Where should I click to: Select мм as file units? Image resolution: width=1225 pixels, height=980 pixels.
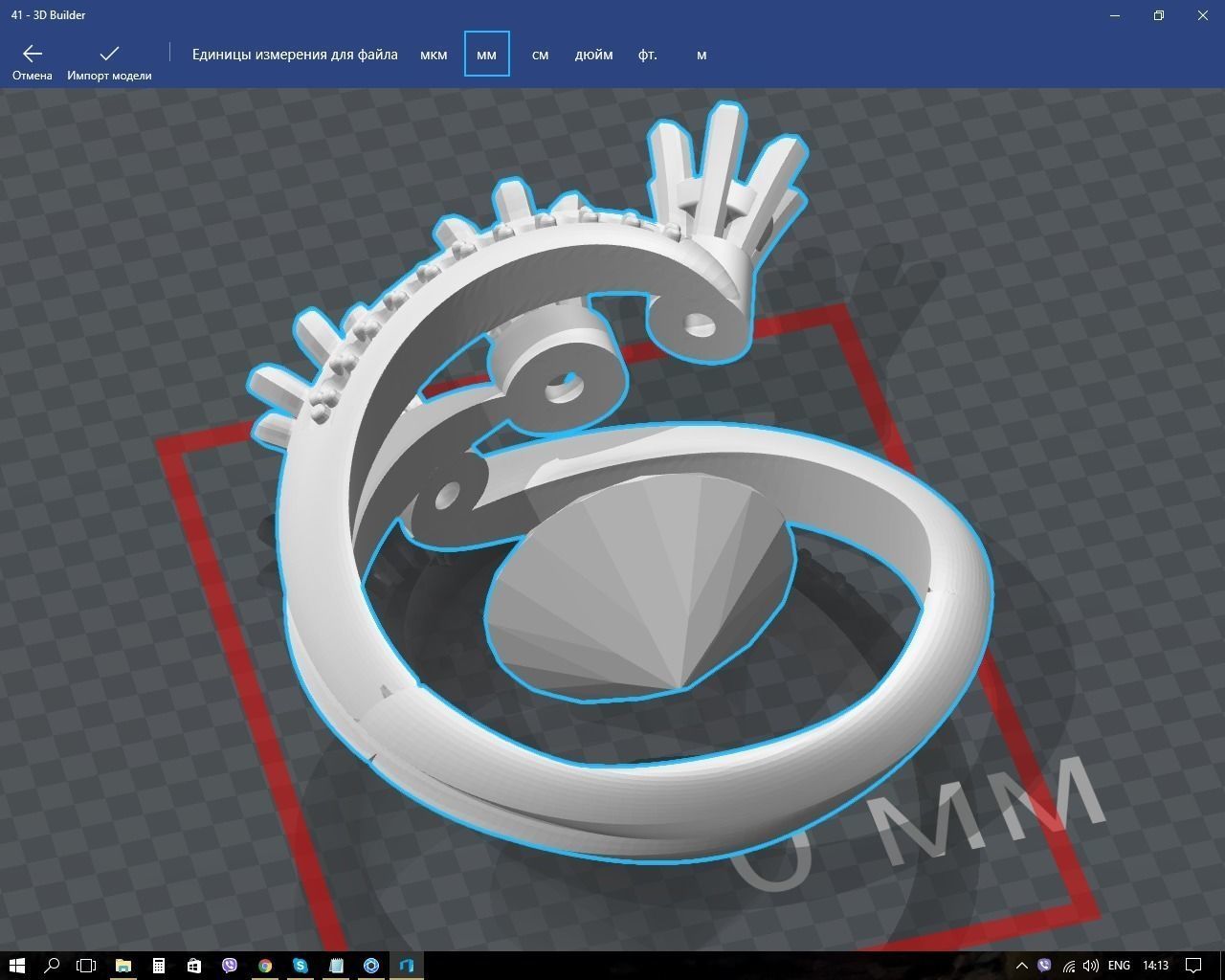click(x=486, y=54)
